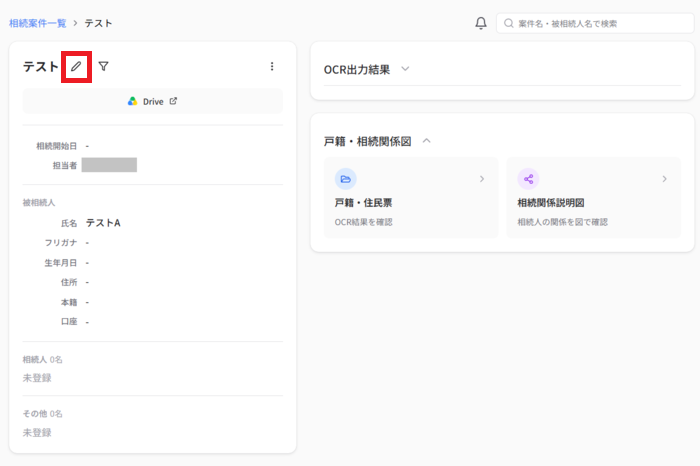The width and height of the screenshot is (700, 466).
Task: Click the フリガナ label
Action: pos(61,243)
